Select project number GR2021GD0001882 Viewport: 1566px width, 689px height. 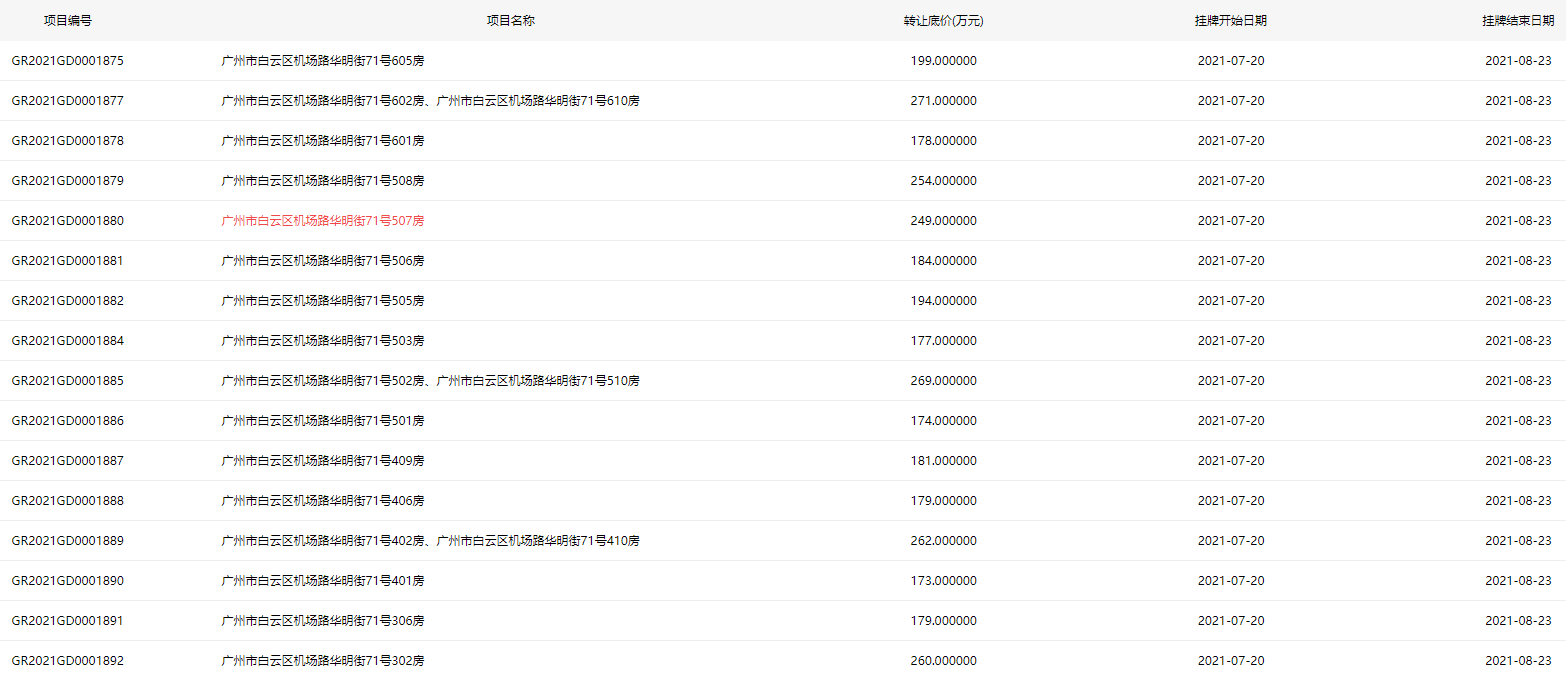point(68,301)
